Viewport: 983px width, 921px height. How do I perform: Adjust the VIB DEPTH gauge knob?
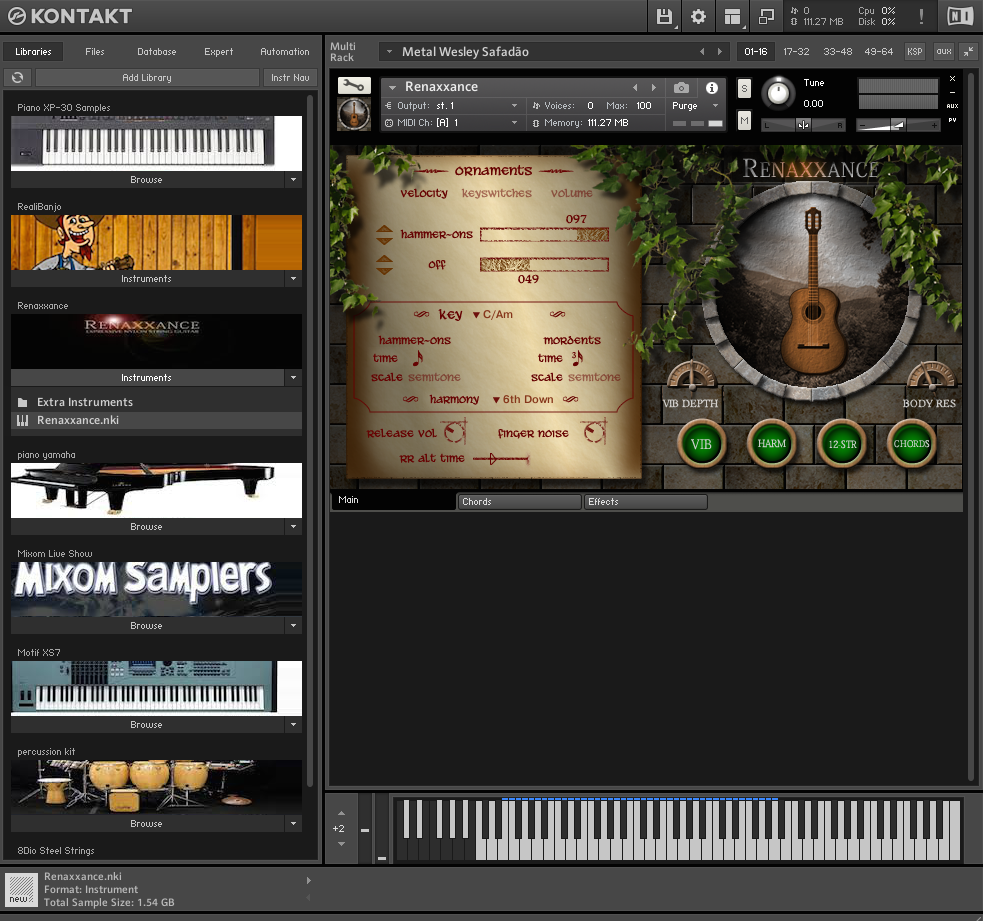tap(691, 375)
